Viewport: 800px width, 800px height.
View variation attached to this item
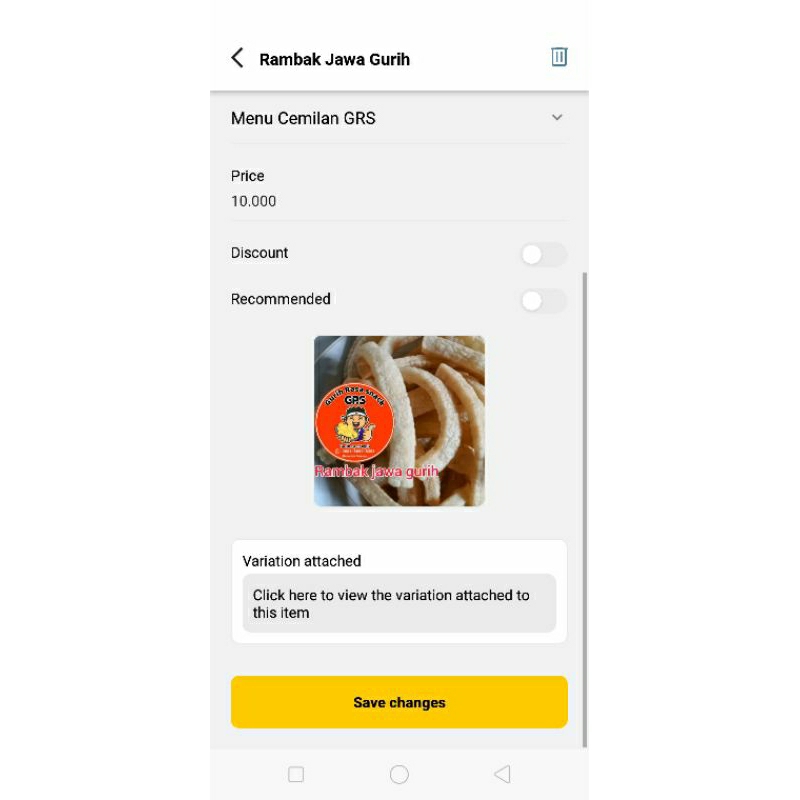tap(399, 603)
